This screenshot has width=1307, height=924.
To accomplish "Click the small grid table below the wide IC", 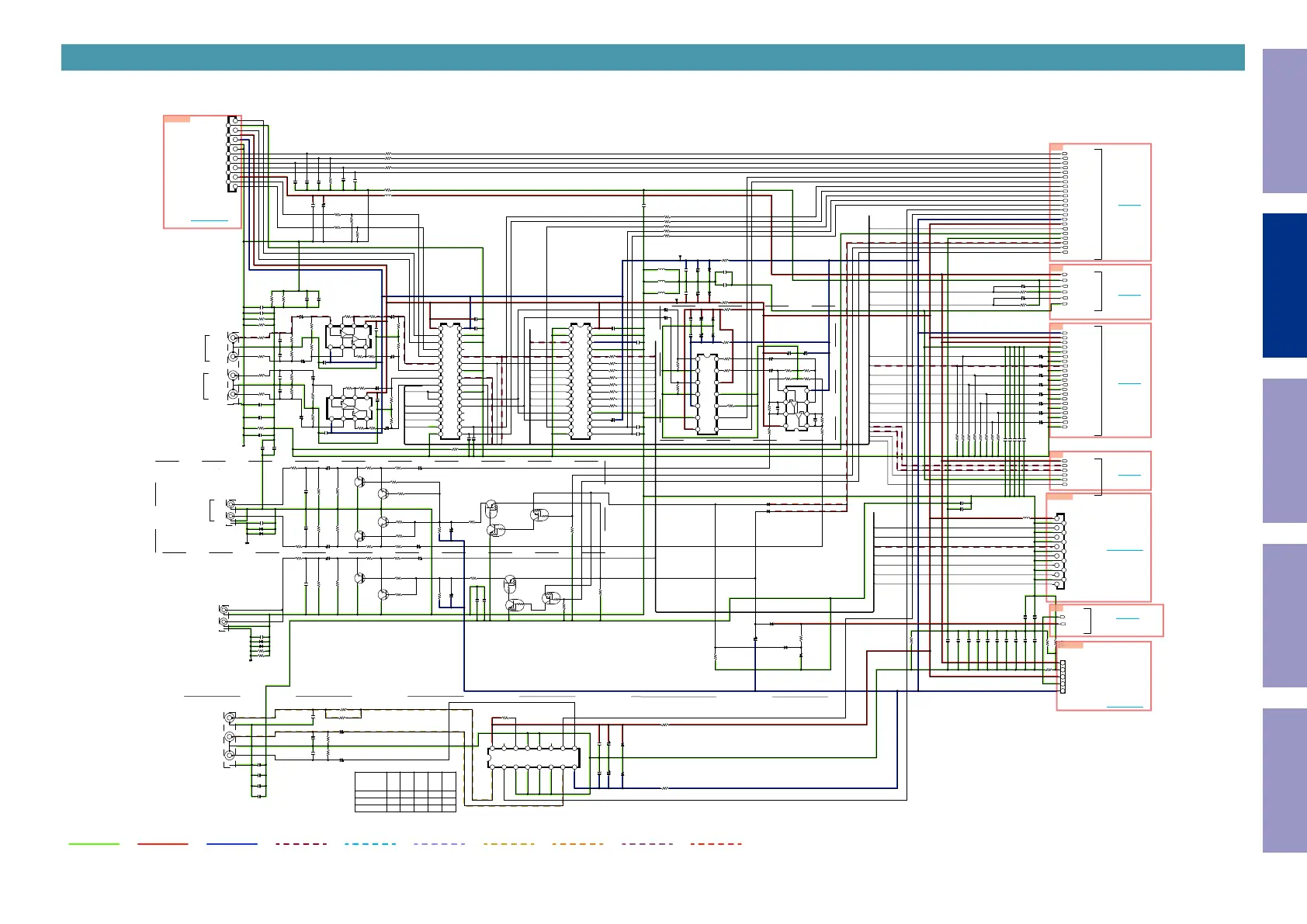I will point(405,792).
